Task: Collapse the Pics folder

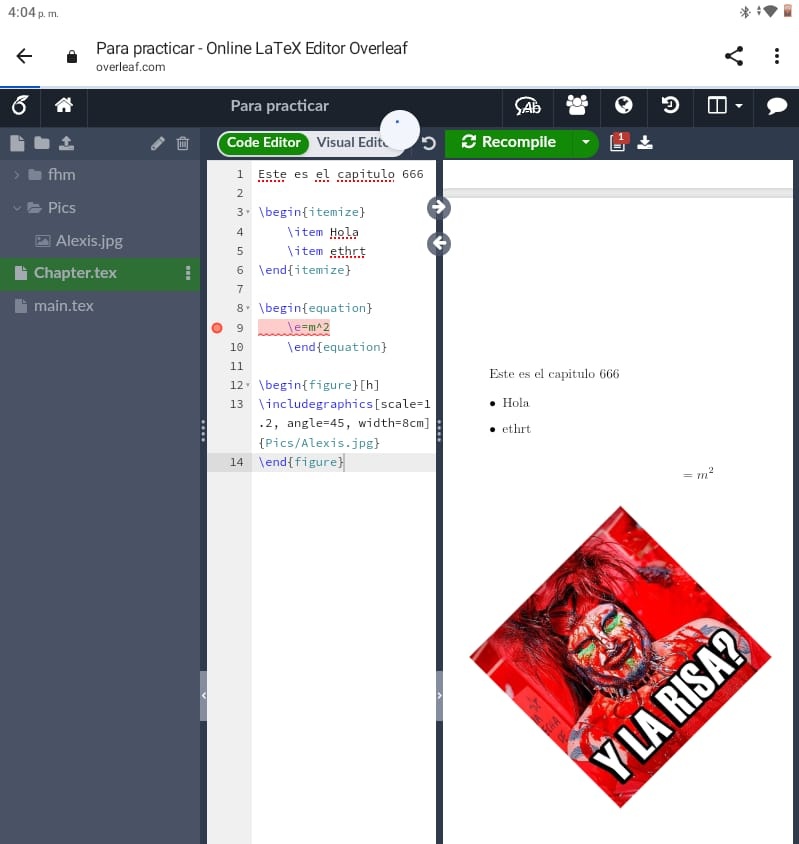Action: point(17,208)
